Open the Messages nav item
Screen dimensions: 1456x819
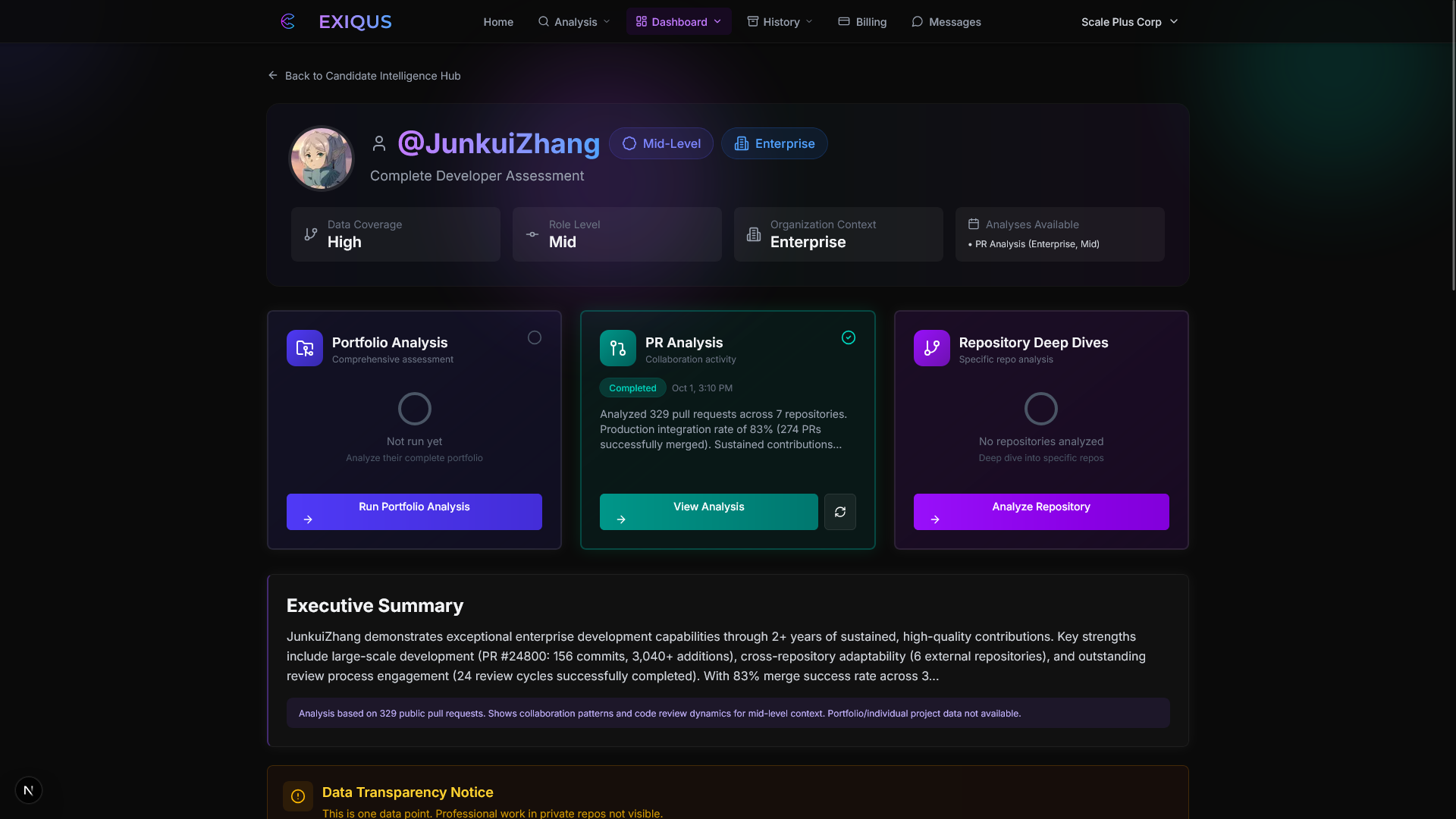(946, 22)
